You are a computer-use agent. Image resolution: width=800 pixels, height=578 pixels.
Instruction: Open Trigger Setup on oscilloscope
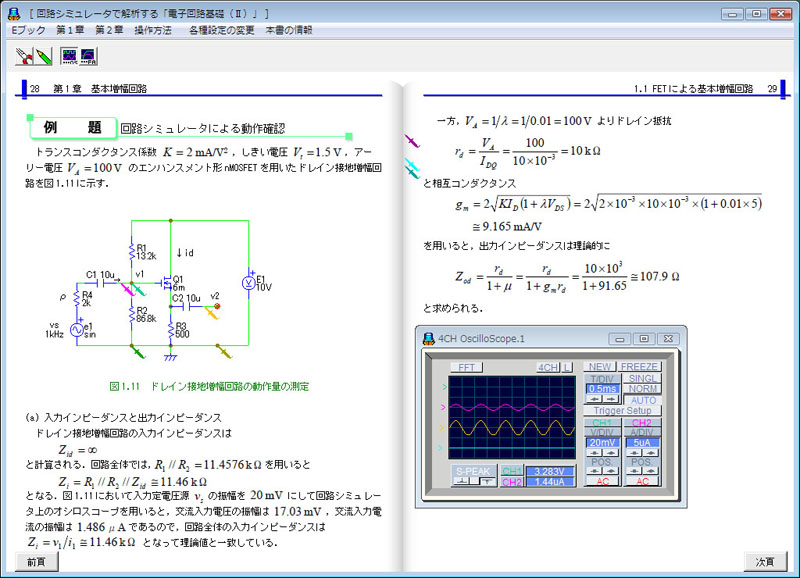click(622, 410)
